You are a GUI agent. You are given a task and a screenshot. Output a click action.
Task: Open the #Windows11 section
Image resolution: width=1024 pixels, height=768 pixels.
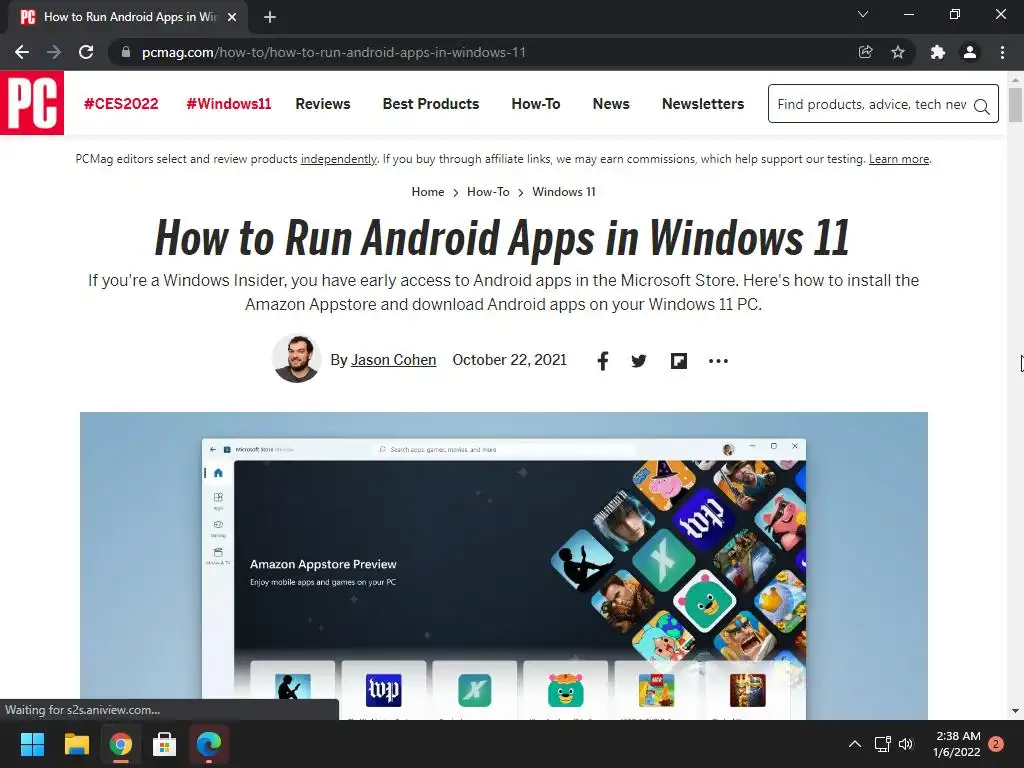pyautogui.click(x=229, y=104)
